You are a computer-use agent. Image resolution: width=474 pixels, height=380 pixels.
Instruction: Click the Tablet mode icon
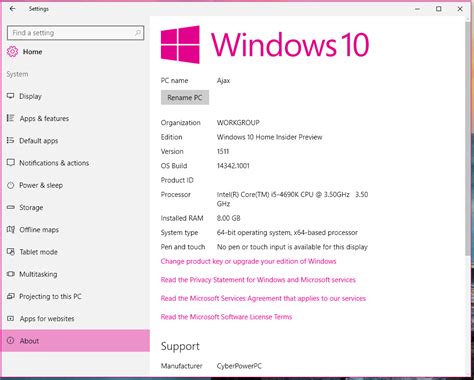coord(11,252)
